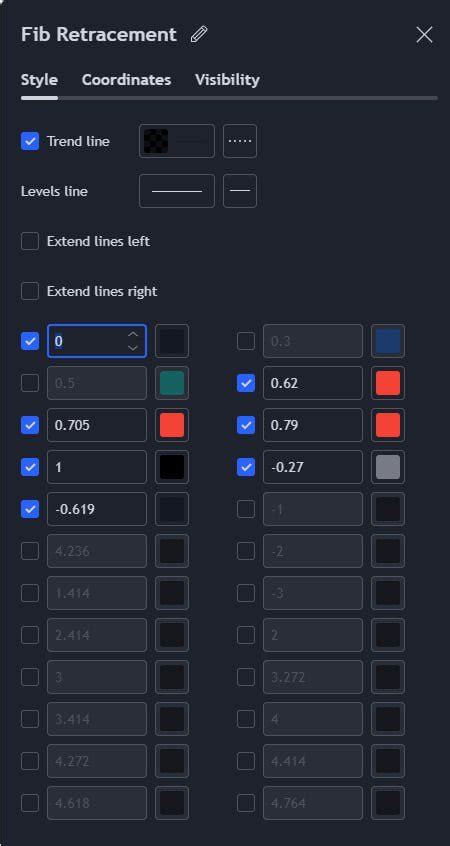Image resolution: width=450 pixels, height=846 pixels.
Task: Click the up arrow on the 0 level field
Action: [133, 335]
